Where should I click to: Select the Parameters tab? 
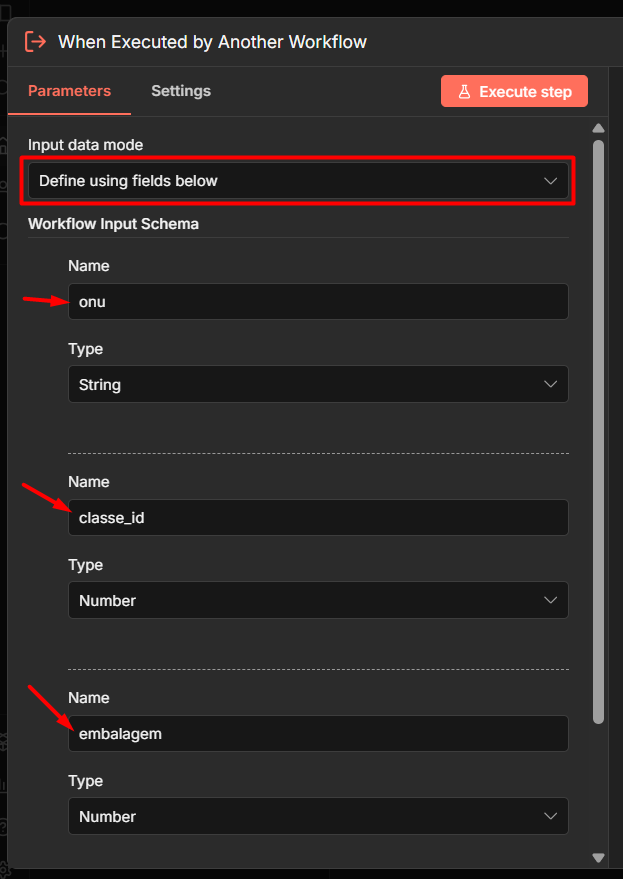[69, 91]
